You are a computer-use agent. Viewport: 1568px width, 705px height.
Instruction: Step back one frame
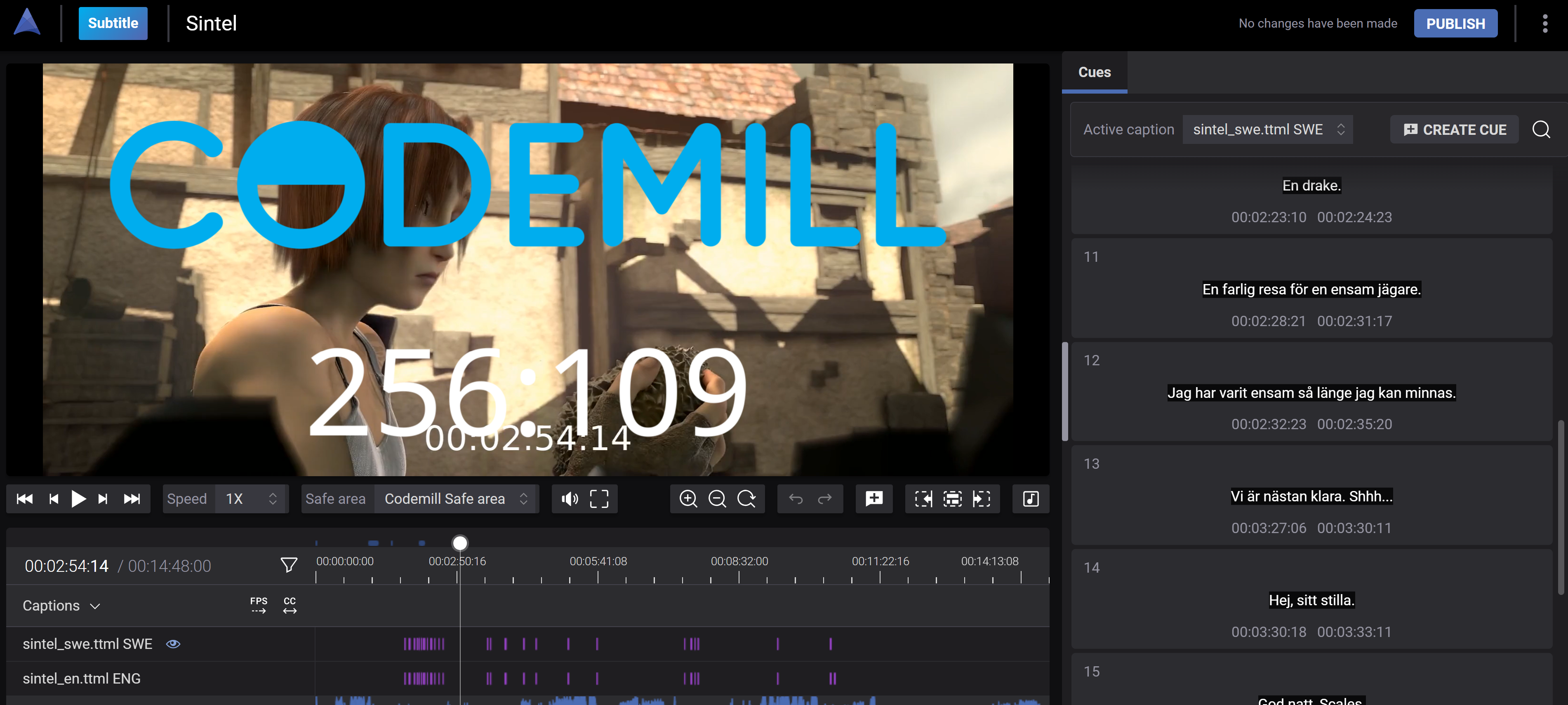[x=54, y=499]
